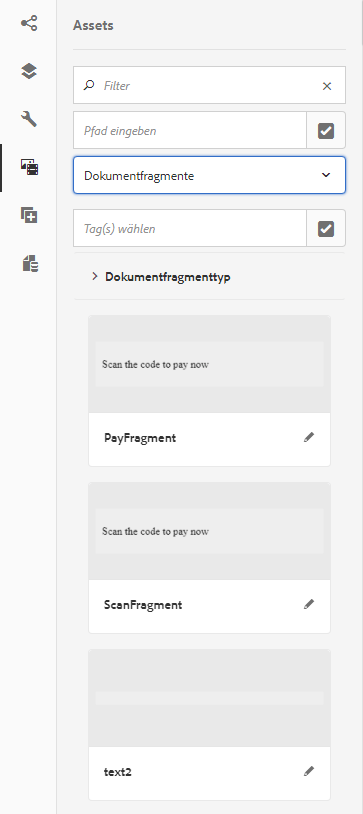Edit PayFragment with pencil icon
The width and height of the screenshot is (363, 814).
click(x=309, y=437)
